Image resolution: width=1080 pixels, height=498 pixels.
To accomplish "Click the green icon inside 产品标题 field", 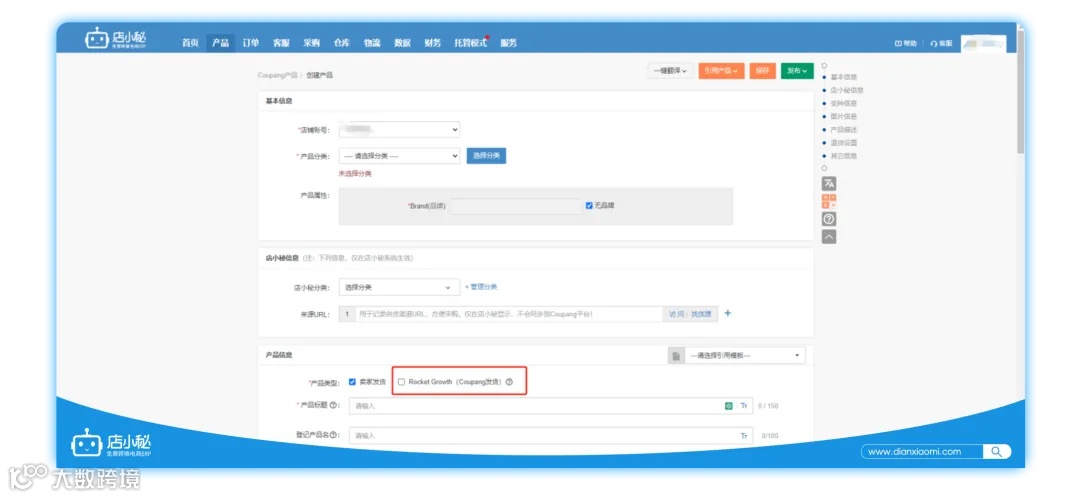I will 729,406.
